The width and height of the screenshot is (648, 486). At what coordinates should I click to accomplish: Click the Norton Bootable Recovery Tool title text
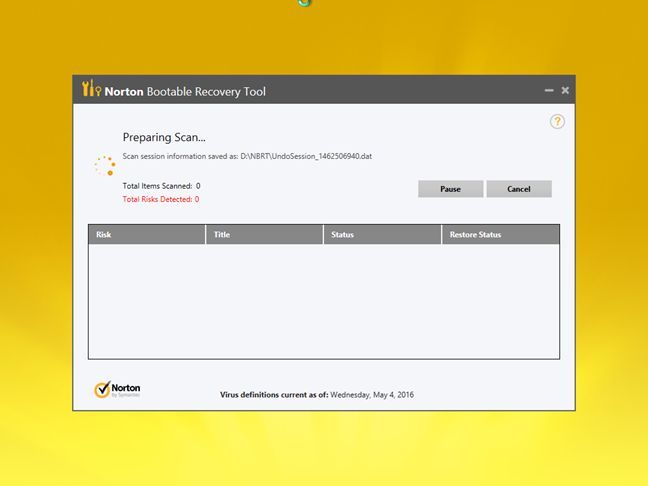coord(187,91)
